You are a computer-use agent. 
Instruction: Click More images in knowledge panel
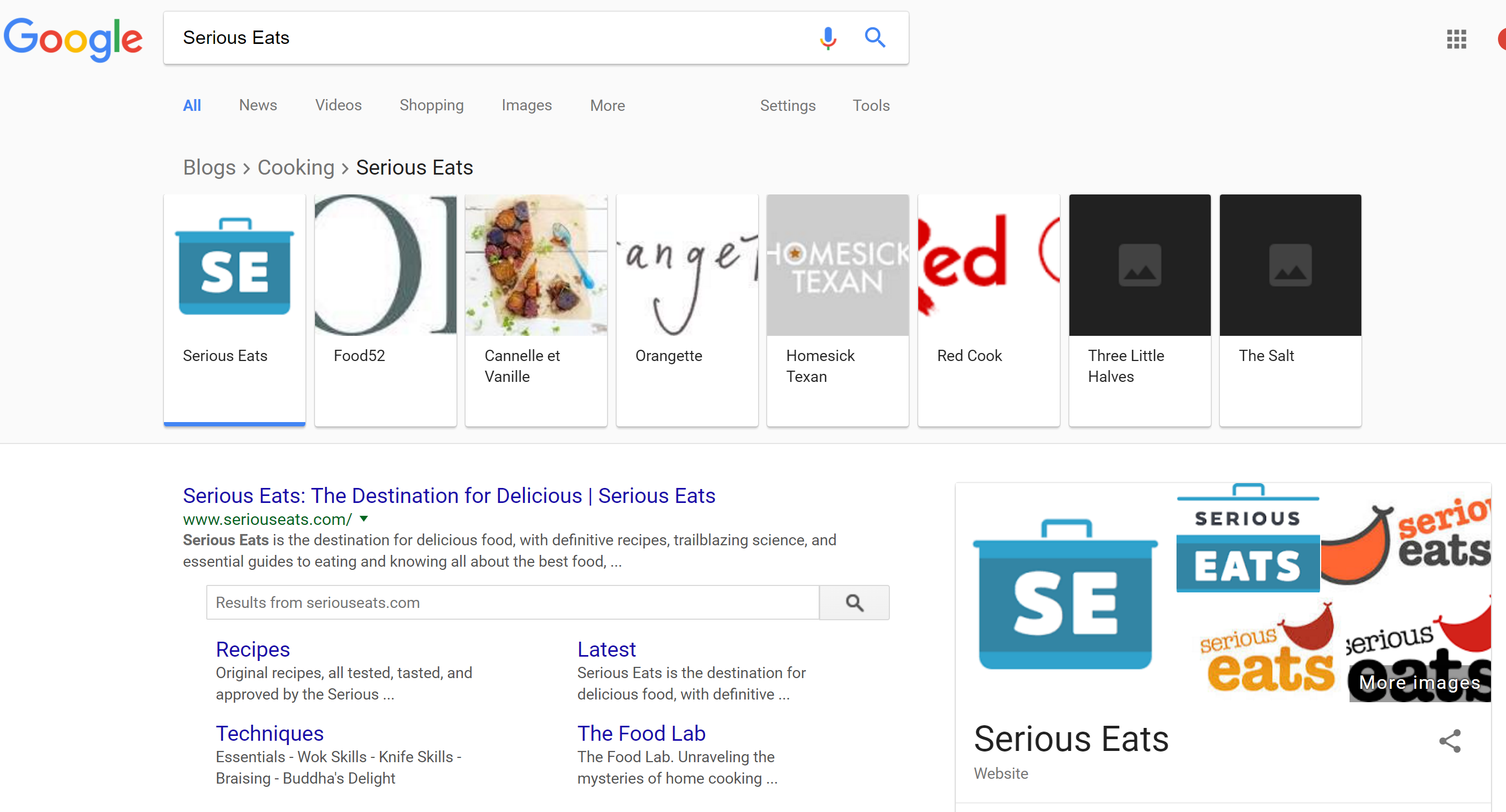[1419, 682]
